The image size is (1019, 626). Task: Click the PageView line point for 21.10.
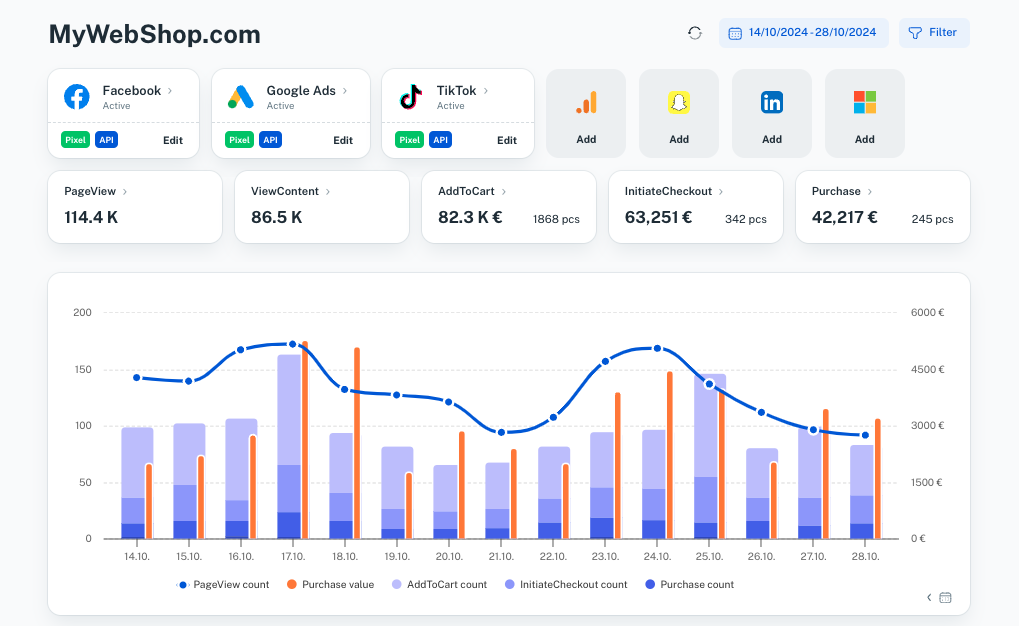click(501, 432)
